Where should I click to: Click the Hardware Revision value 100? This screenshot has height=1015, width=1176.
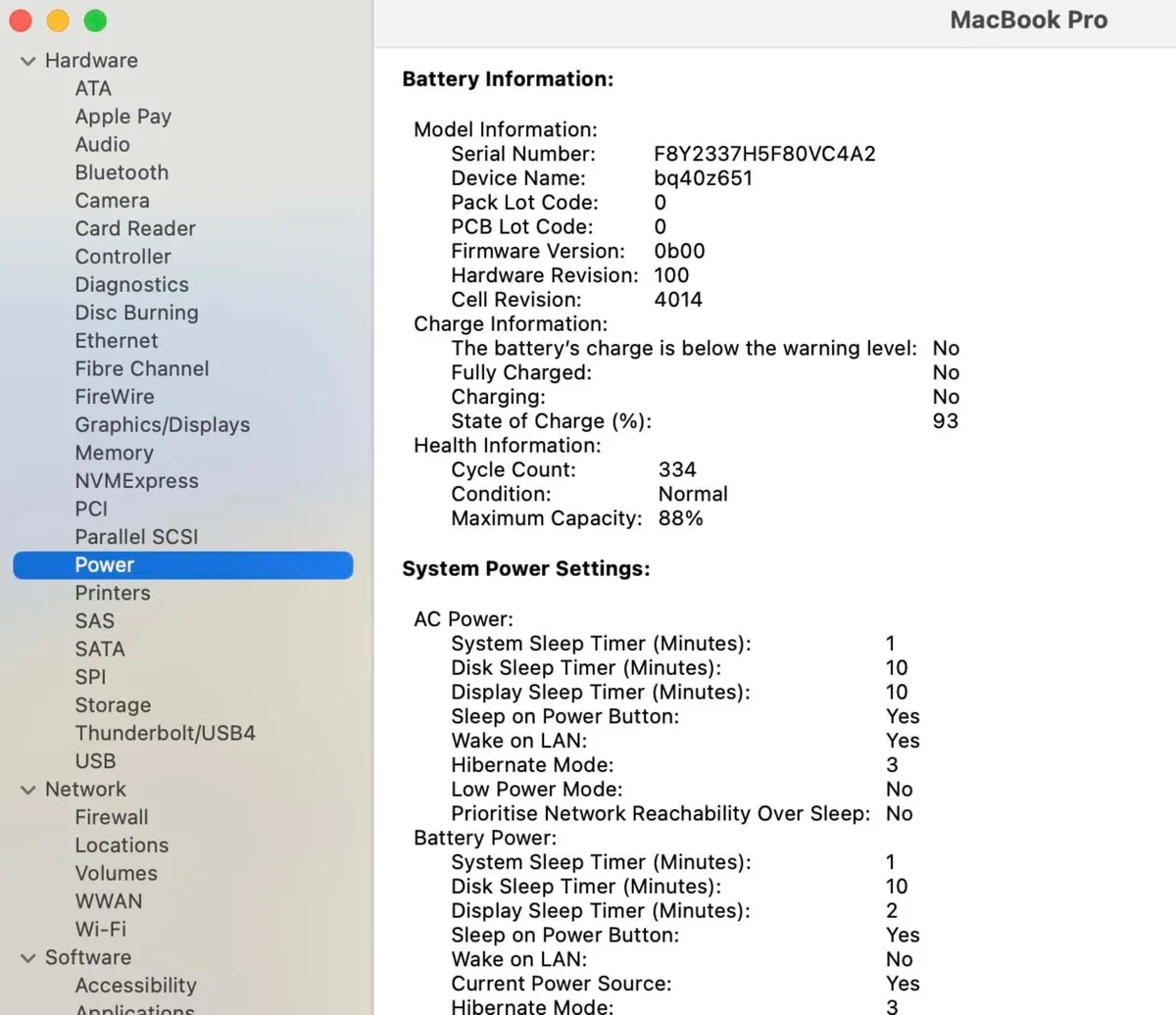671,275
